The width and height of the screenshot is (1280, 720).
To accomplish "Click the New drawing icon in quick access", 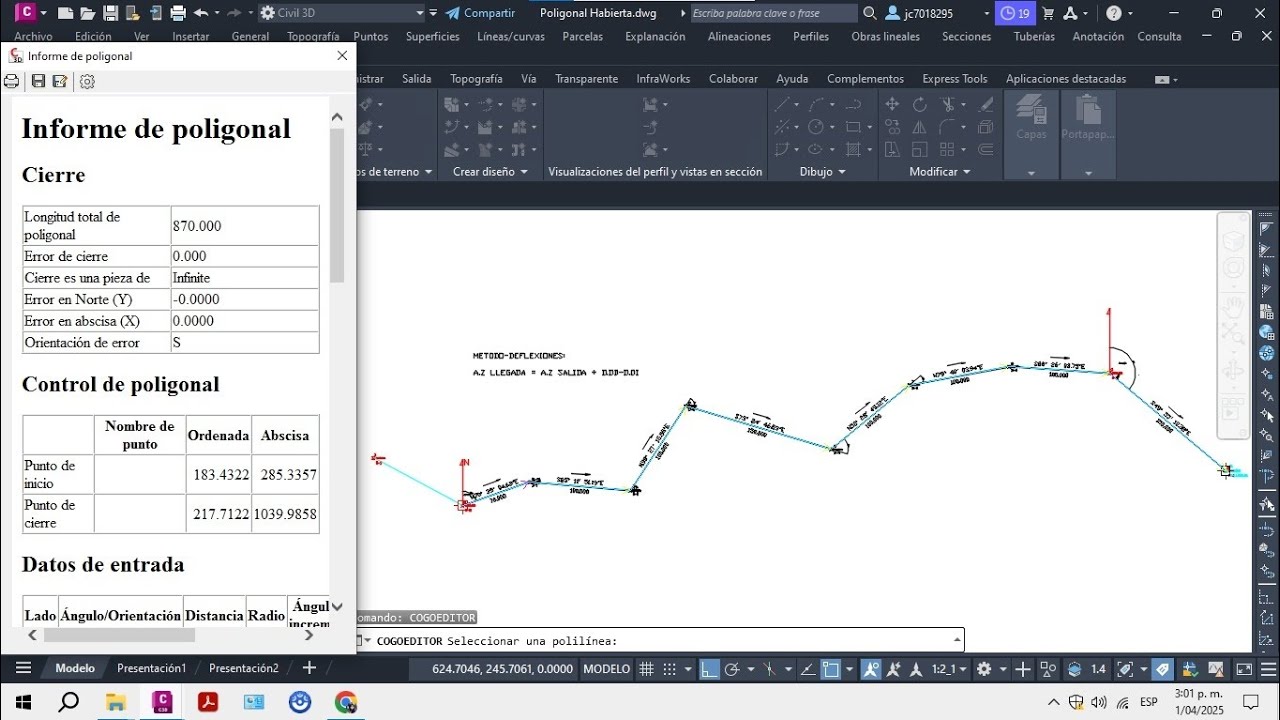I will (x=66, y=13).
